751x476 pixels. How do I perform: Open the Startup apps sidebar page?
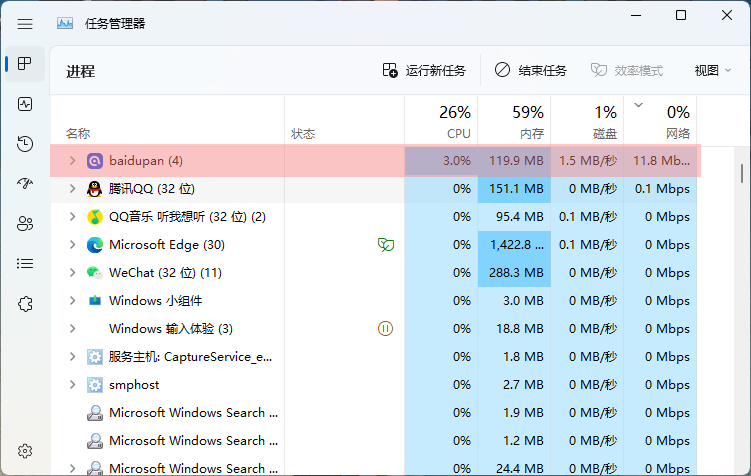[x=25, y=183]
